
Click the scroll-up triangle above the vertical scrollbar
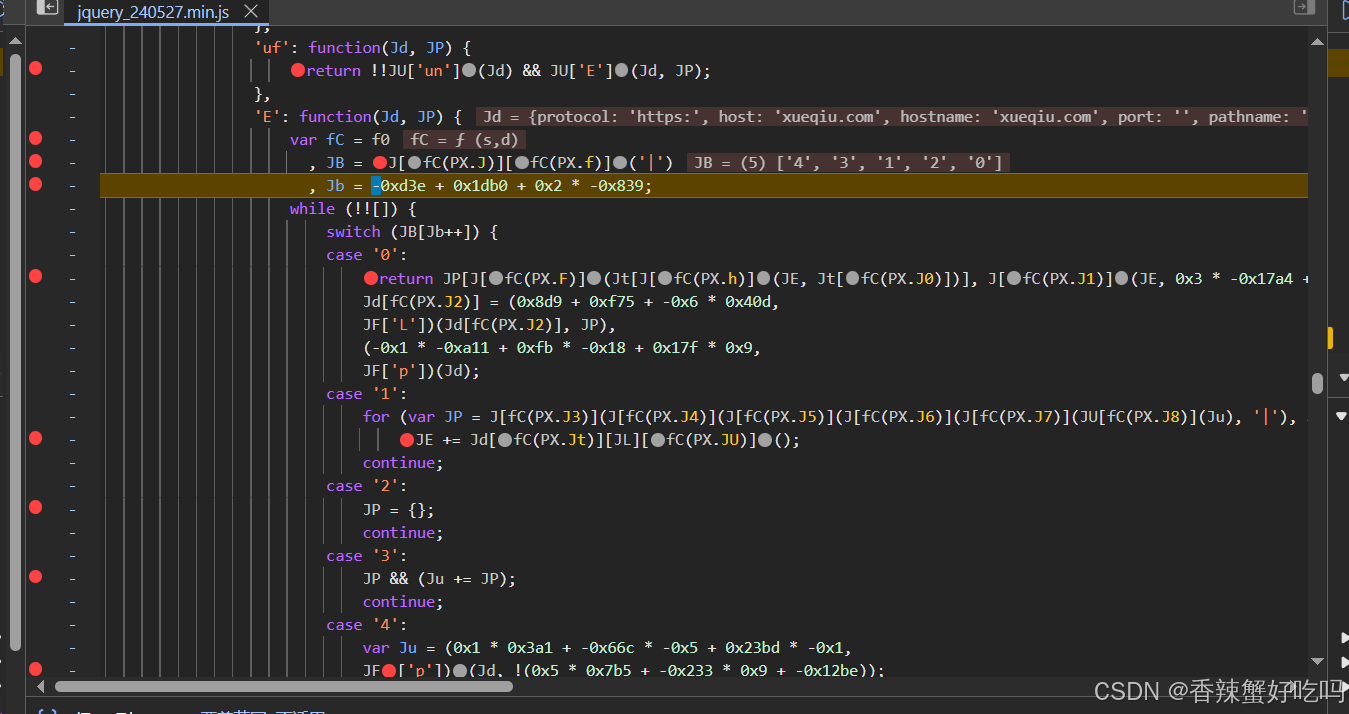click(1318, 40)
